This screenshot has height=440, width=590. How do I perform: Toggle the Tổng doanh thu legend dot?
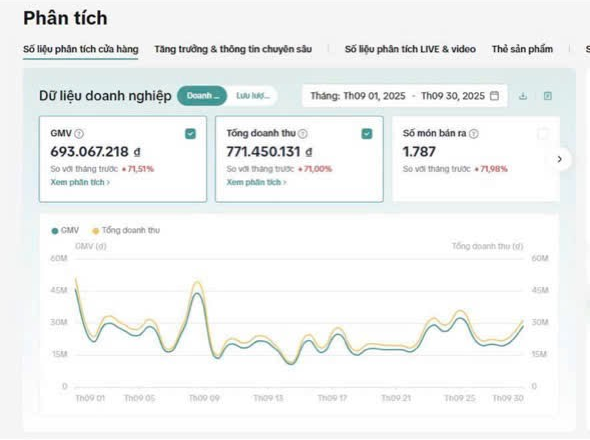point(96,231)
